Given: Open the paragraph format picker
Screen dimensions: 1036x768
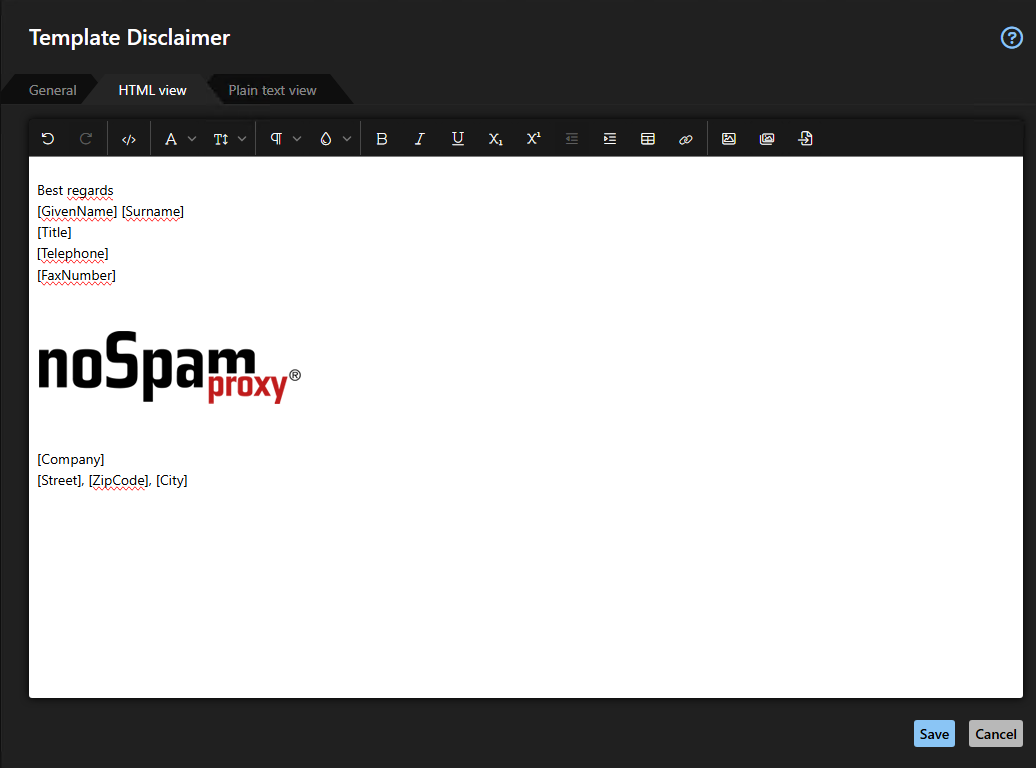Looking at the screenshot, I should (x=276, y=139).
